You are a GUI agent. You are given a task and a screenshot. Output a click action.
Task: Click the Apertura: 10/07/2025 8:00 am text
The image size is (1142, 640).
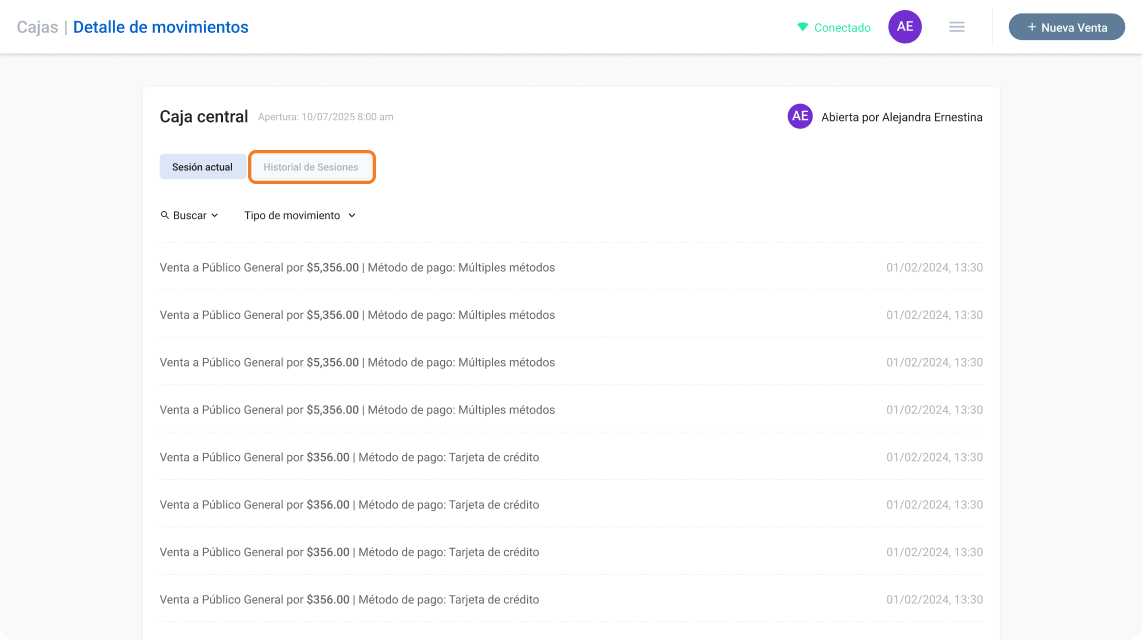point(326,117)
